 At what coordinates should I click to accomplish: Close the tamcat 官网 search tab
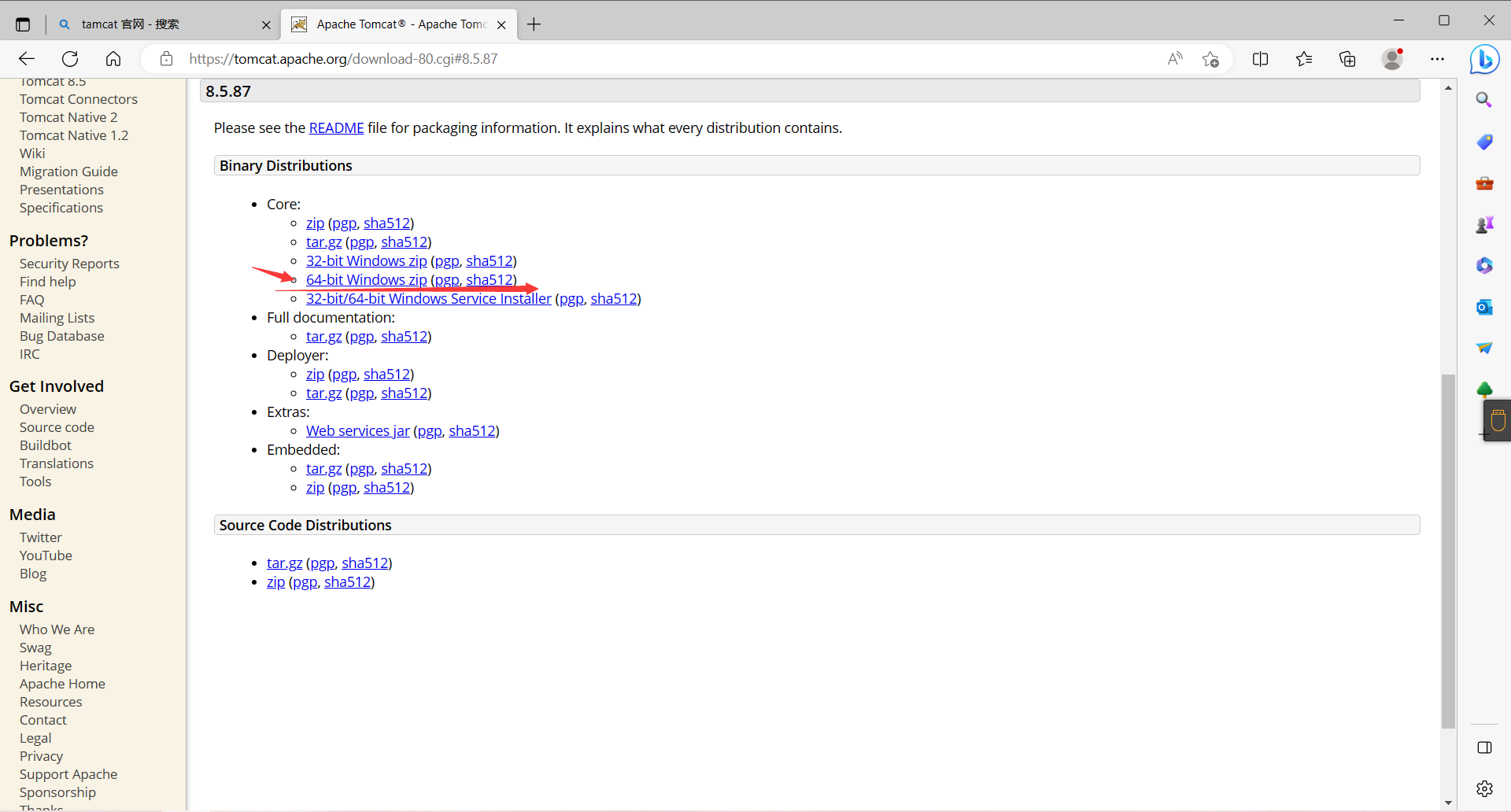(266, 24)
